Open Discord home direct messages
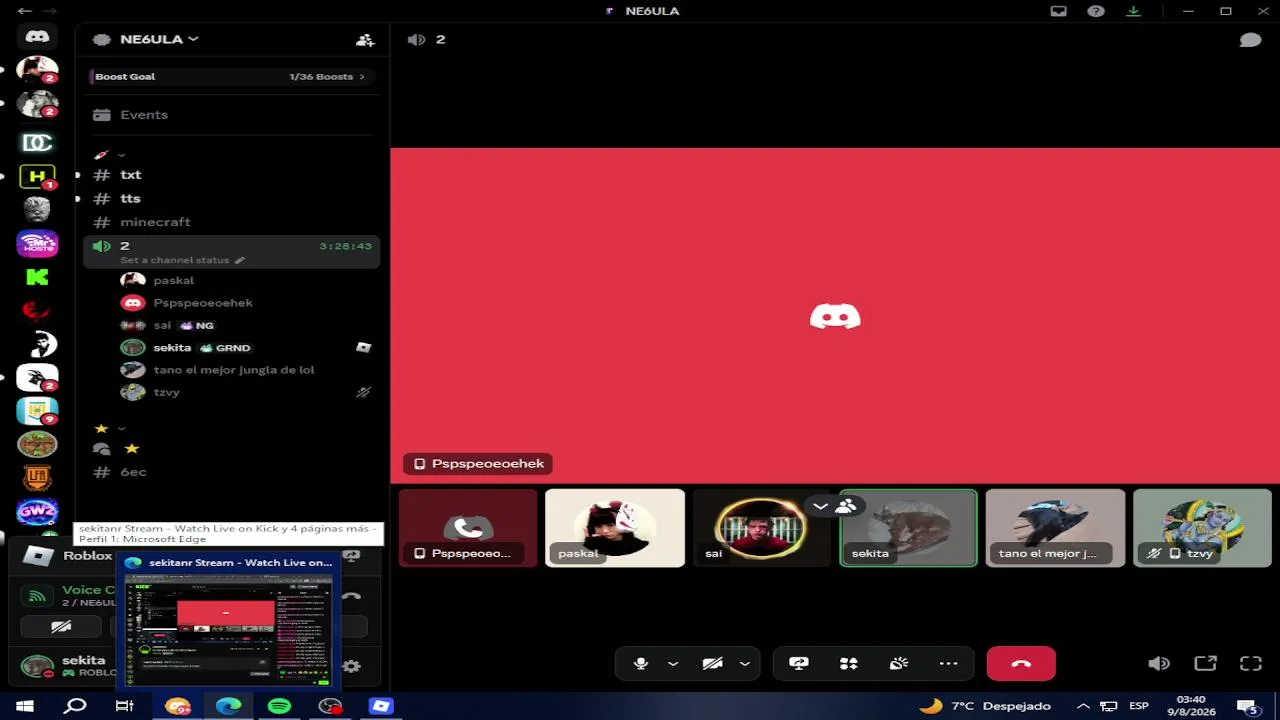 point(37,37)
